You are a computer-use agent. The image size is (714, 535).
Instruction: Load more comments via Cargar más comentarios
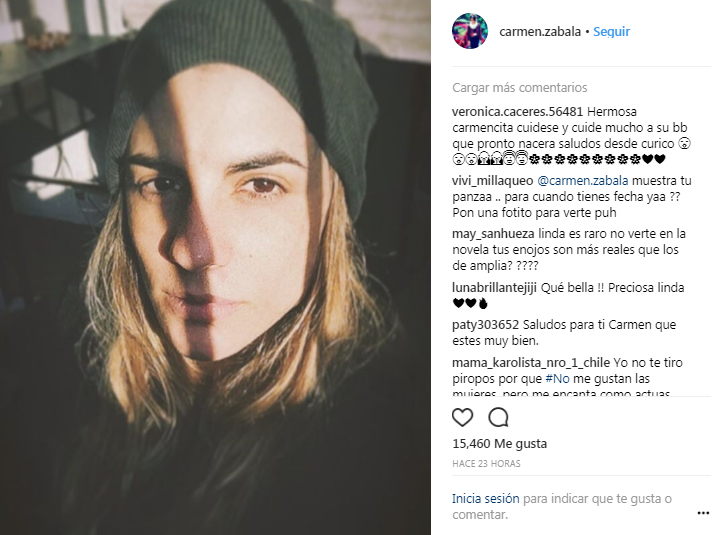[x=520, y=87]
